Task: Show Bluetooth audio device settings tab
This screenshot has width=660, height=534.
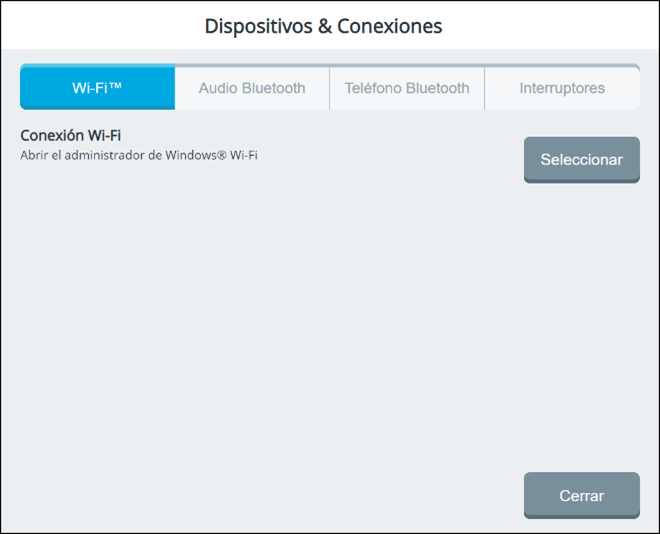Action: 252,88
